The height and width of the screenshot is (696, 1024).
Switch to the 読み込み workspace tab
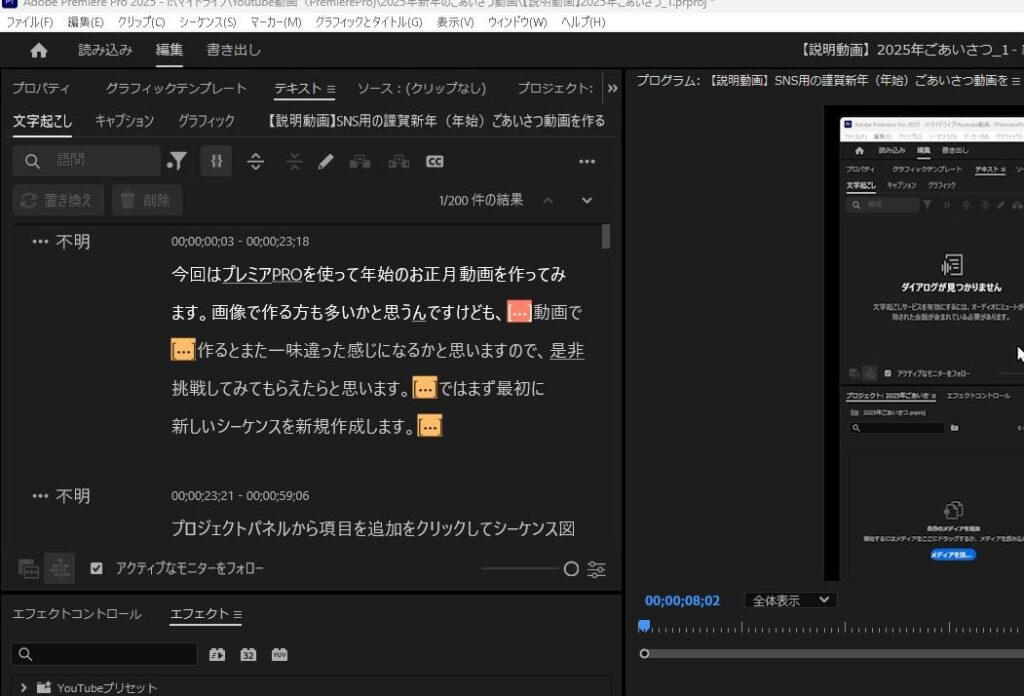click(x=105, y=50)
